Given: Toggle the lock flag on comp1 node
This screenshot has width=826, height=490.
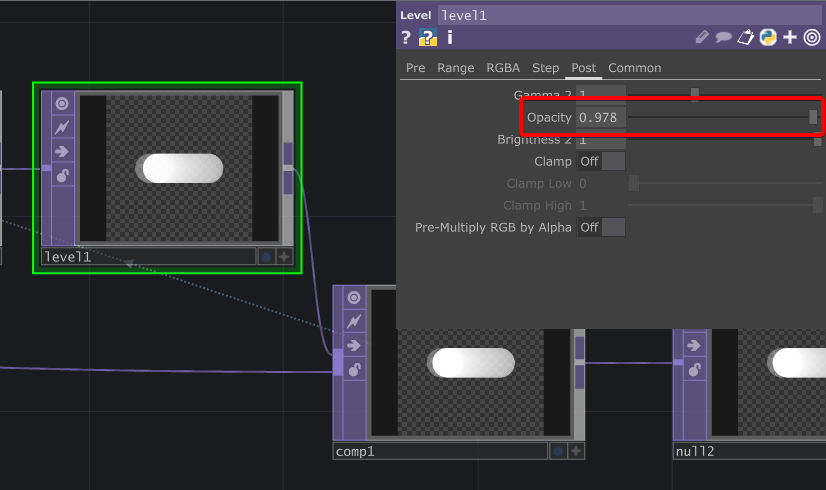Looking at the screenshot, I should pyautogui.click(x=354, y=369).
